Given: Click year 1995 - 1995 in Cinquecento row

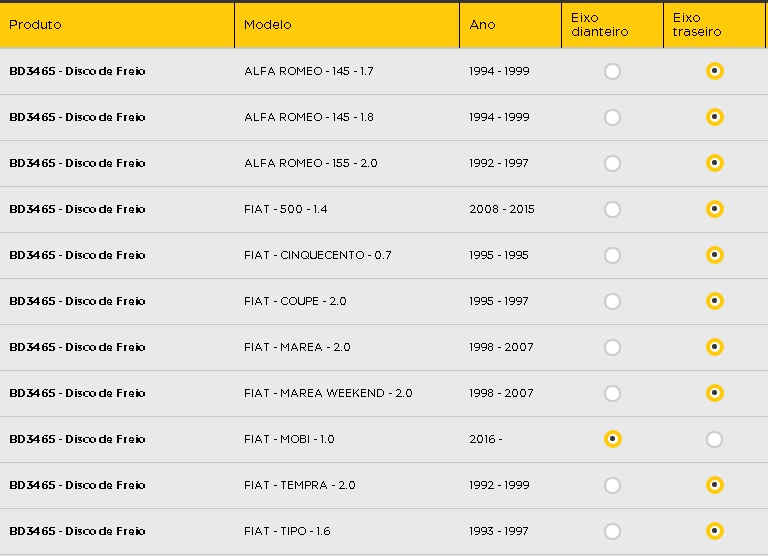Looking at the screenshot, I should point(499,256).
